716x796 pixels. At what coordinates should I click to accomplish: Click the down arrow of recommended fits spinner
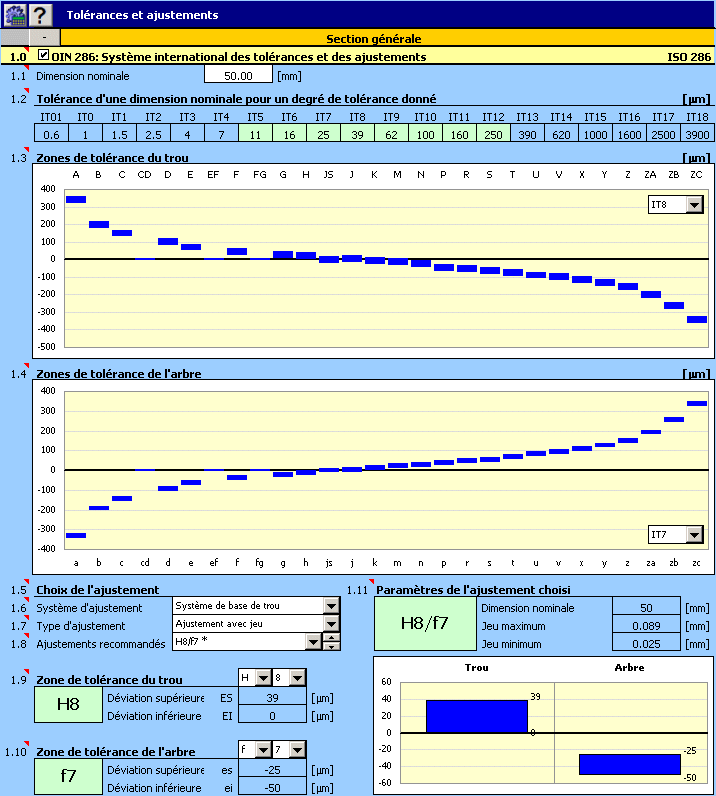click(x=332, y=646)
